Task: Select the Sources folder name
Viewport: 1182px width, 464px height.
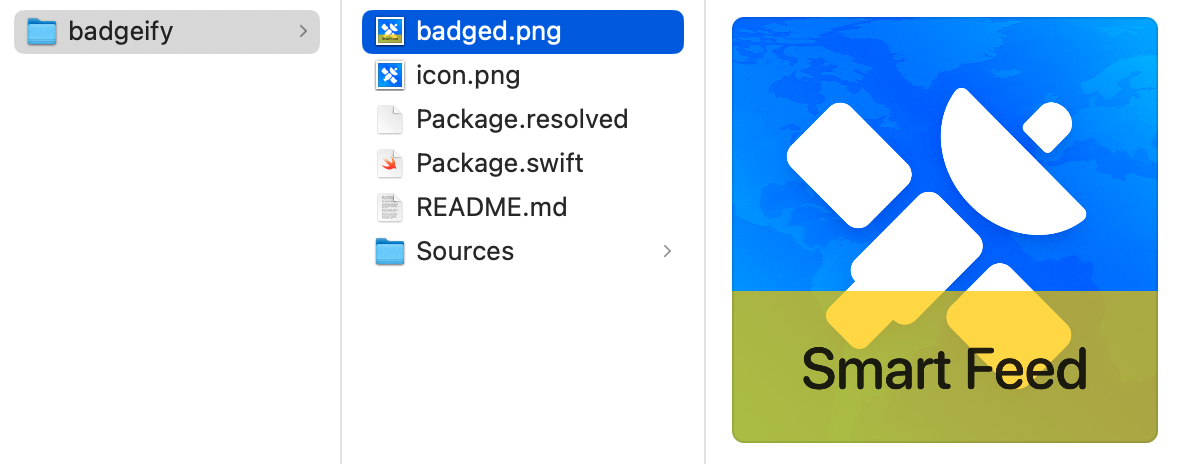Action: point(465,252)
